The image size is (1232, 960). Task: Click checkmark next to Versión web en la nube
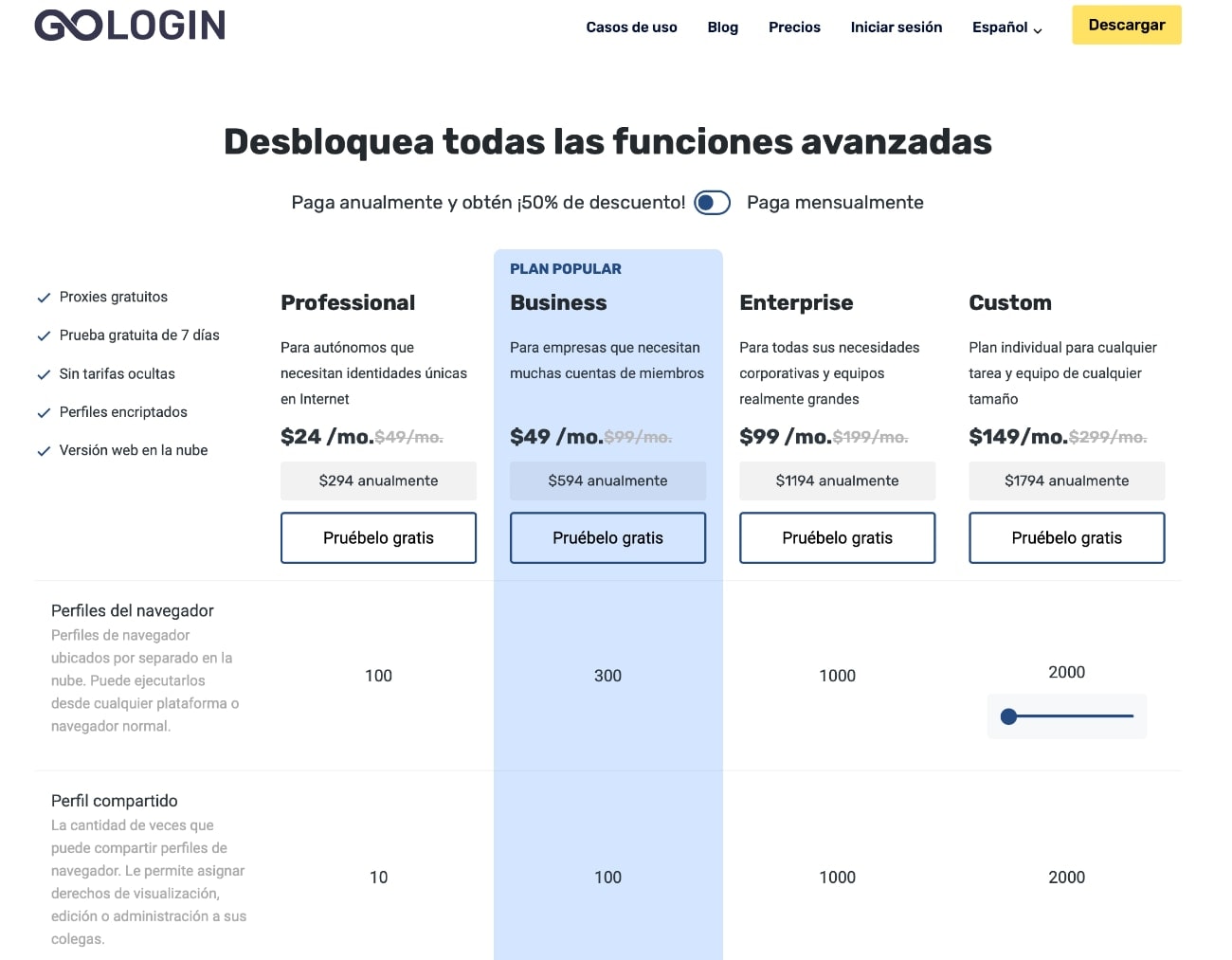pyautogui.click(x=44, y=451)
